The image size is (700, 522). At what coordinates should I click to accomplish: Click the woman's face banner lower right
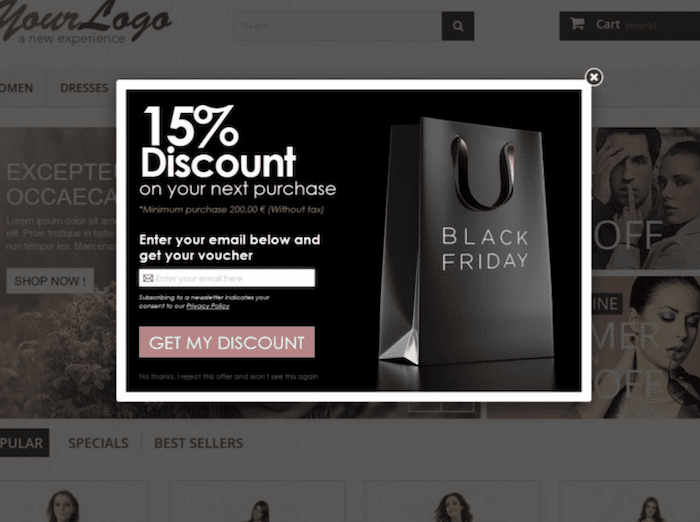[646, 347]
